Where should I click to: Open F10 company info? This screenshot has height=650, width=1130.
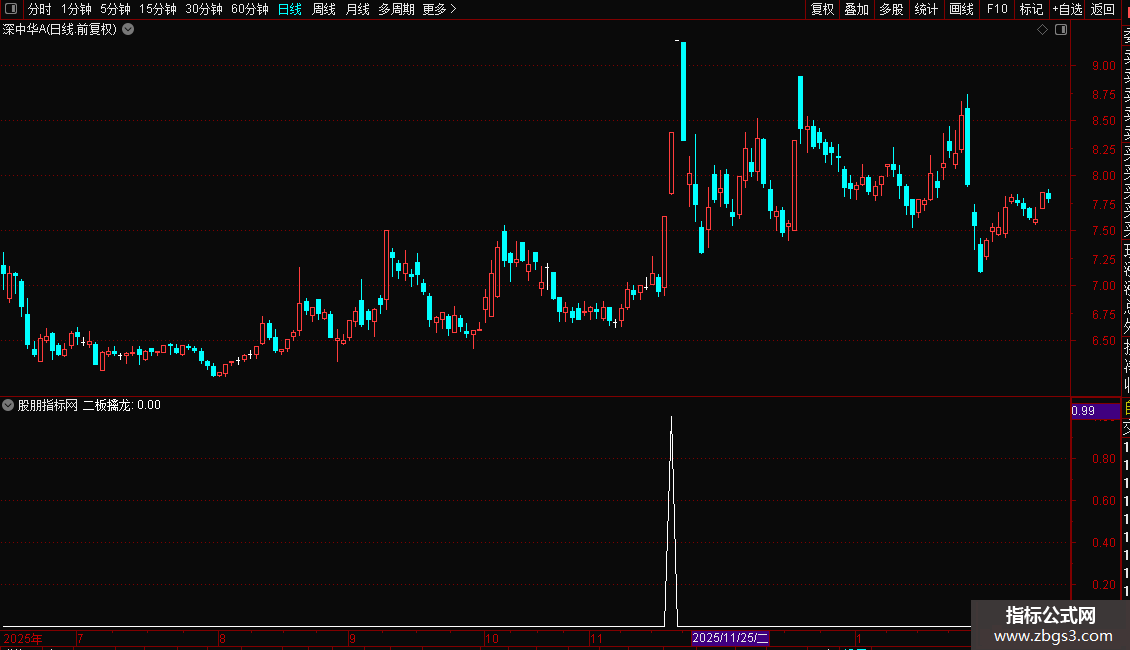click(x=997, y=9)
